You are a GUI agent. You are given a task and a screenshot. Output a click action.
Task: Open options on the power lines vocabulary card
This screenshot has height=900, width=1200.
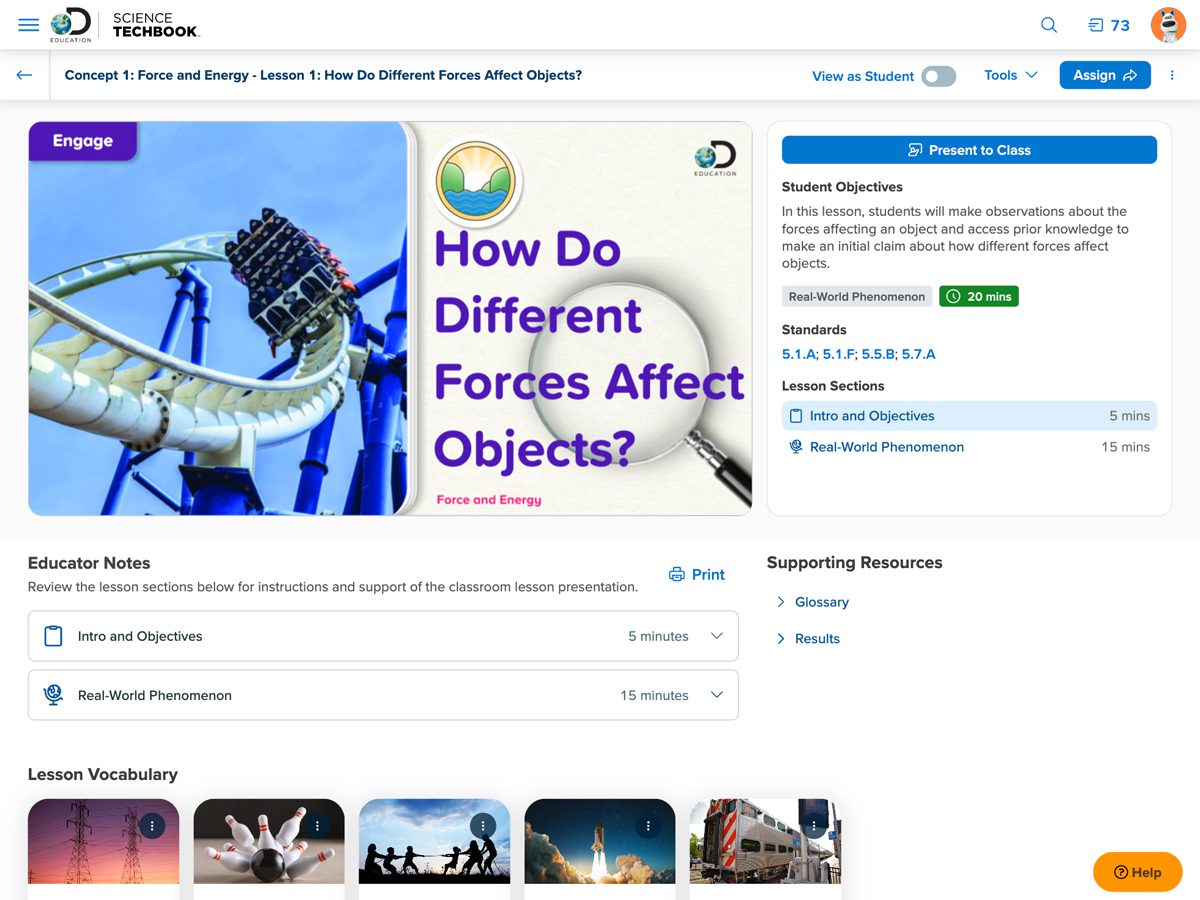pos(151,826)
